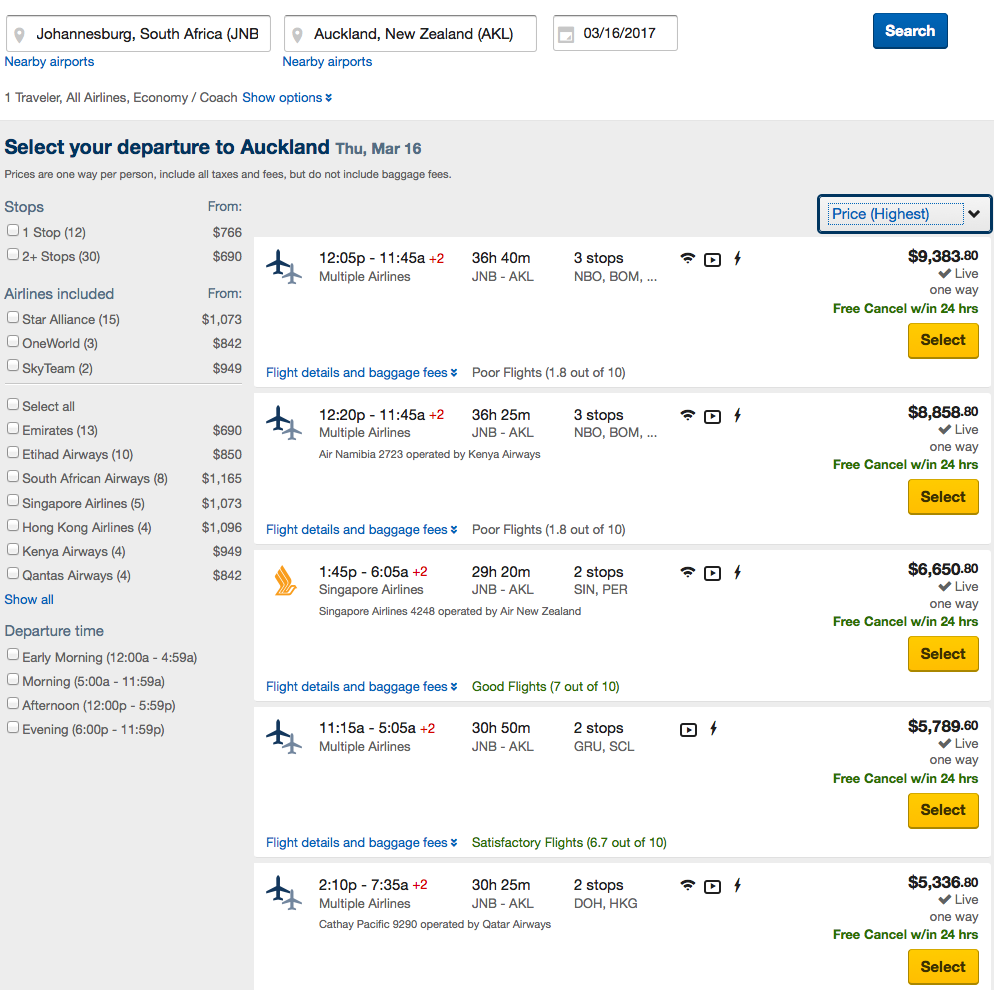This screenshot has height=990, width=994.
Task: Click power outlet icon on $8,858.80 flight
Action: pyautogui.click(x=737, y=416)
